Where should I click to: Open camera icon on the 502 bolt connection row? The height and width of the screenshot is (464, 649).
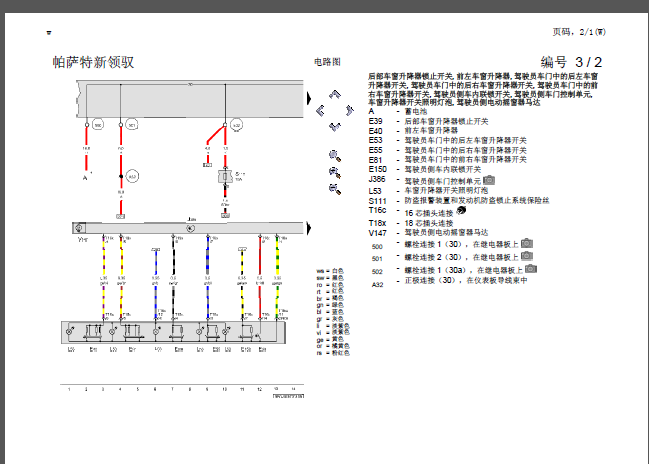[x=531, y=269]
